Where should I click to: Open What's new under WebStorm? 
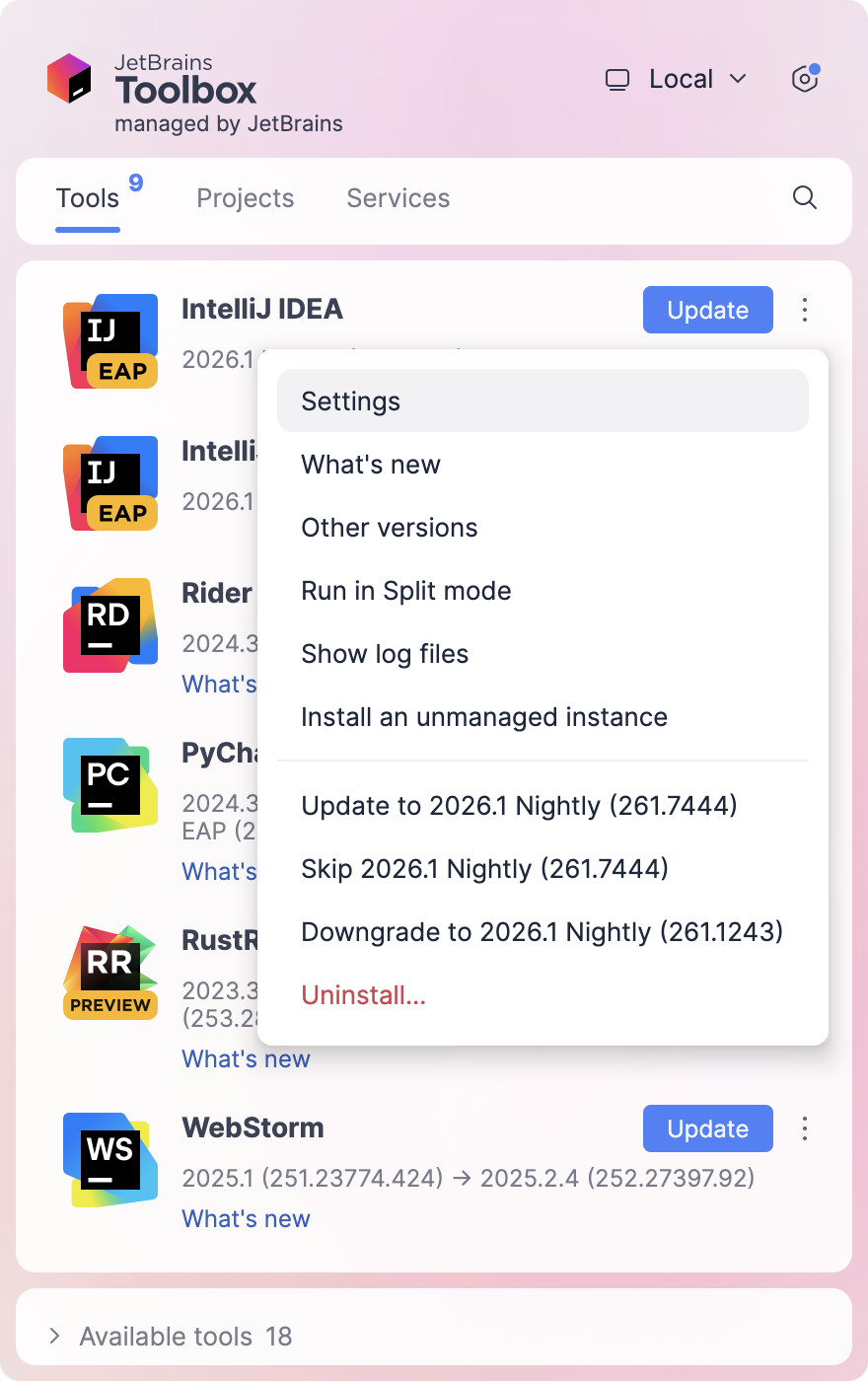pyautogui.click(x=245, y=1218)
